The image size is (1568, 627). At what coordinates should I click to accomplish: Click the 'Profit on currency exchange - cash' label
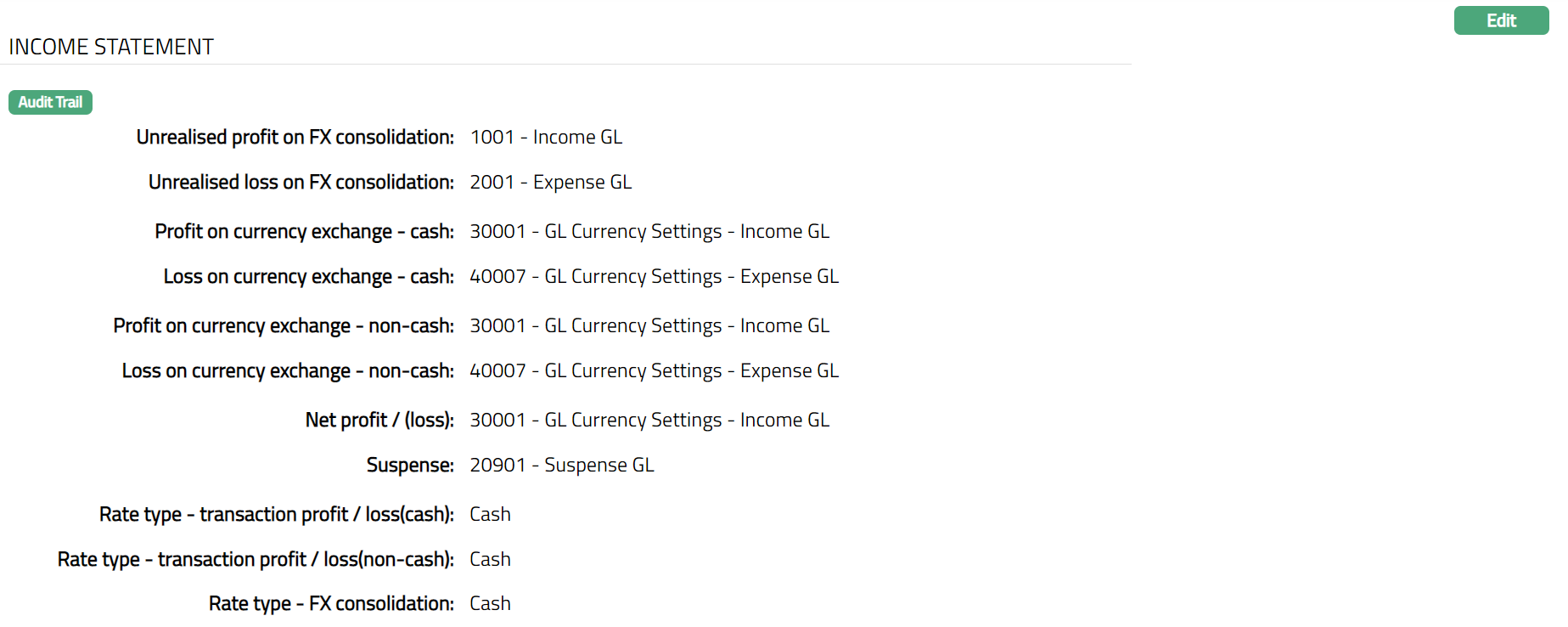[304, 232]
